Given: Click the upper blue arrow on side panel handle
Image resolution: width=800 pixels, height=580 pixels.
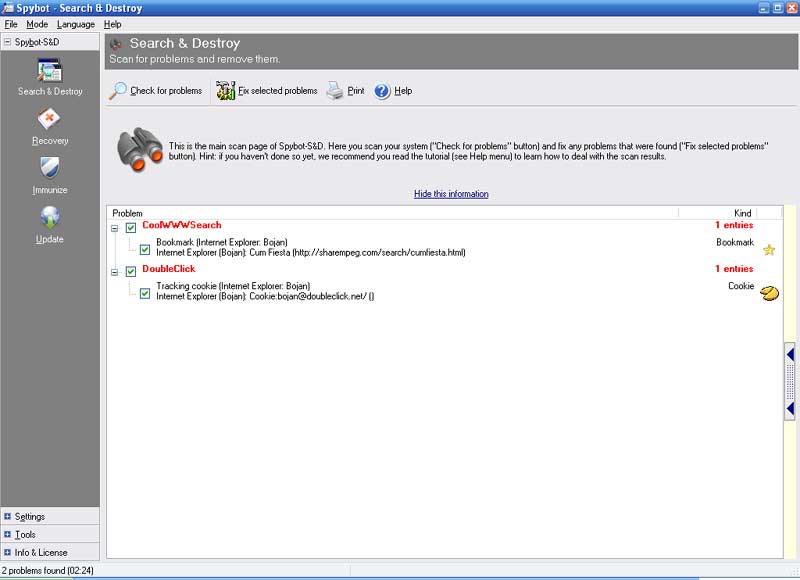Looking at the screenshot, I should point(790,354).
